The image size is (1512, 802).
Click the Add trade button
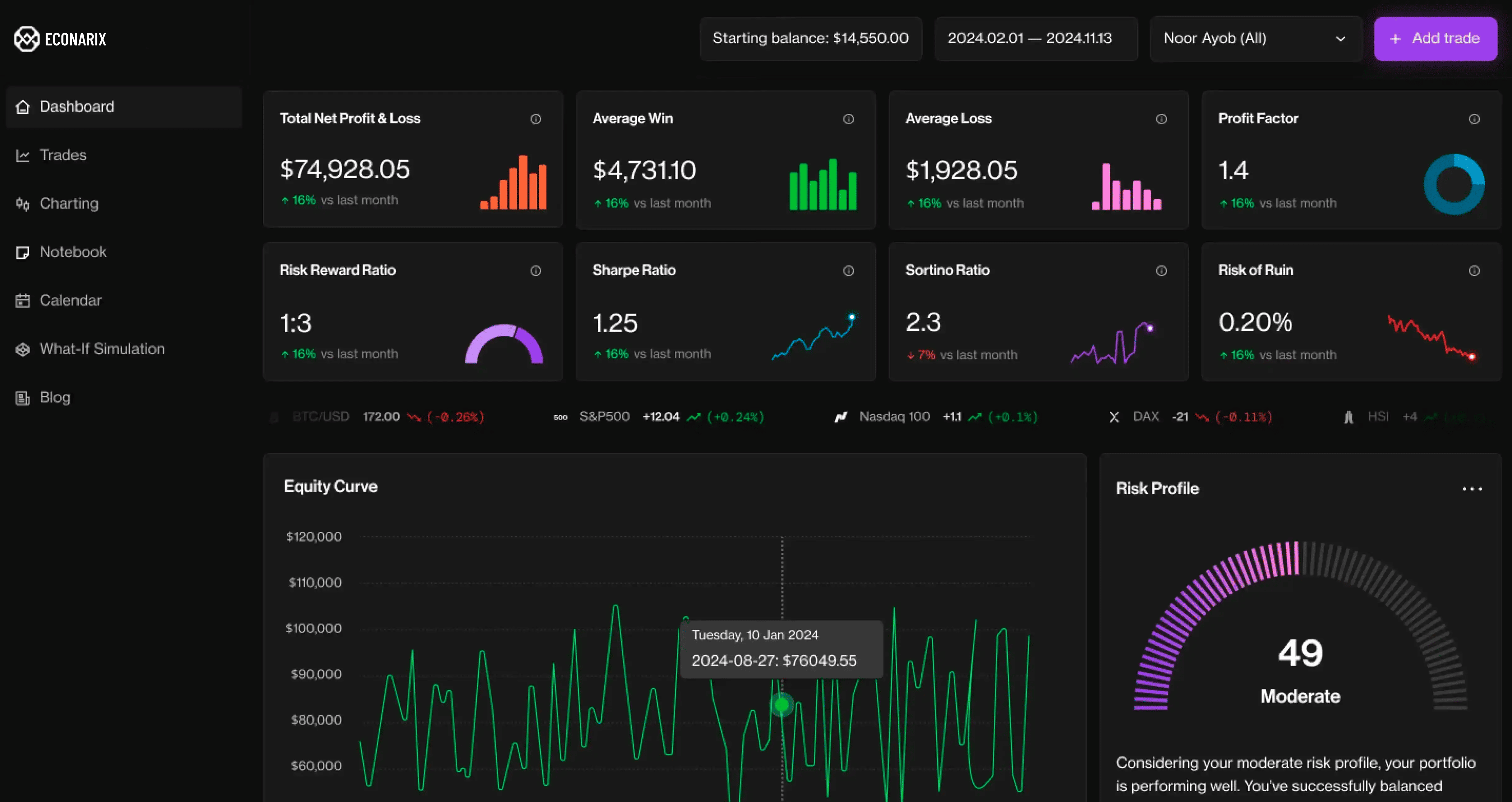pos(1435,39)
